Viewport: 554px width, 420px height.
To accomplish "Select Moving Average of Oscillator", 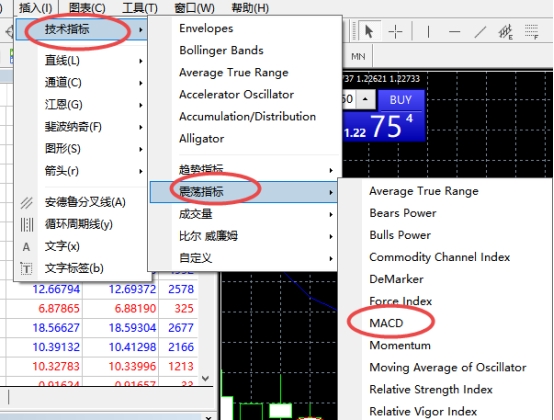I will click(448, 367).
